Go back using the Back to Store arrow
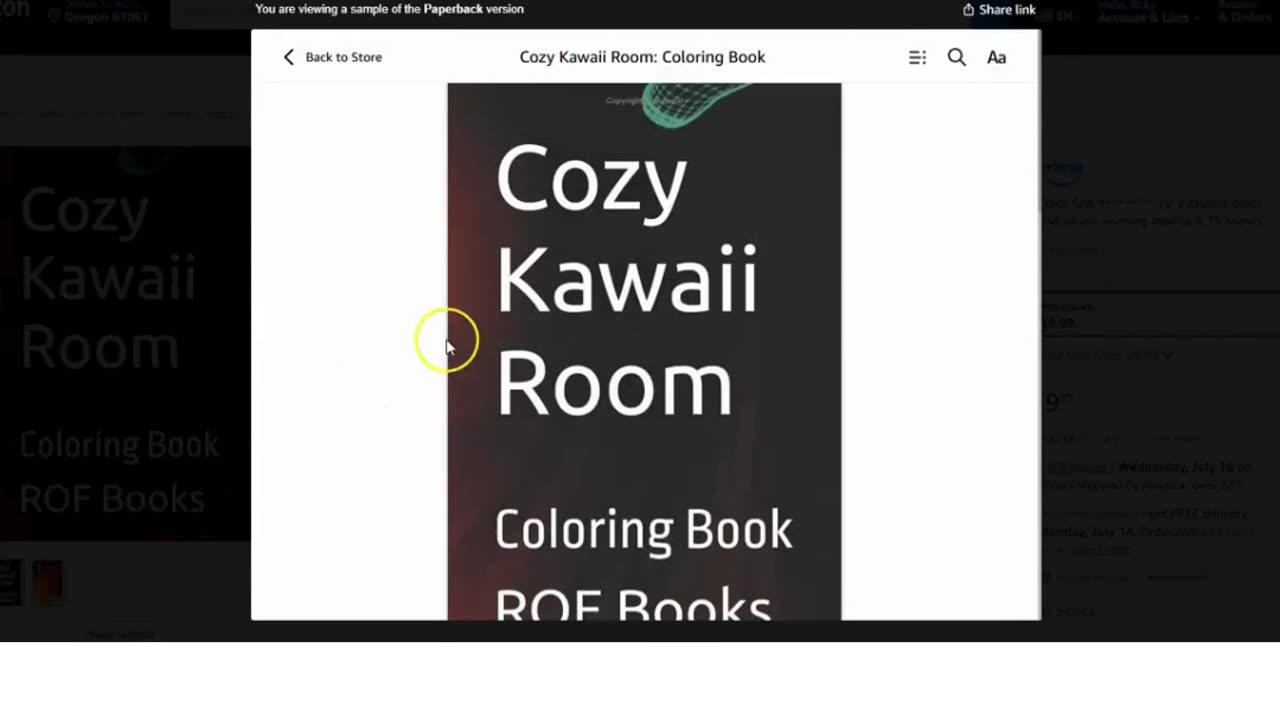This screenshot has height=720, width=1280. [289, 57]
